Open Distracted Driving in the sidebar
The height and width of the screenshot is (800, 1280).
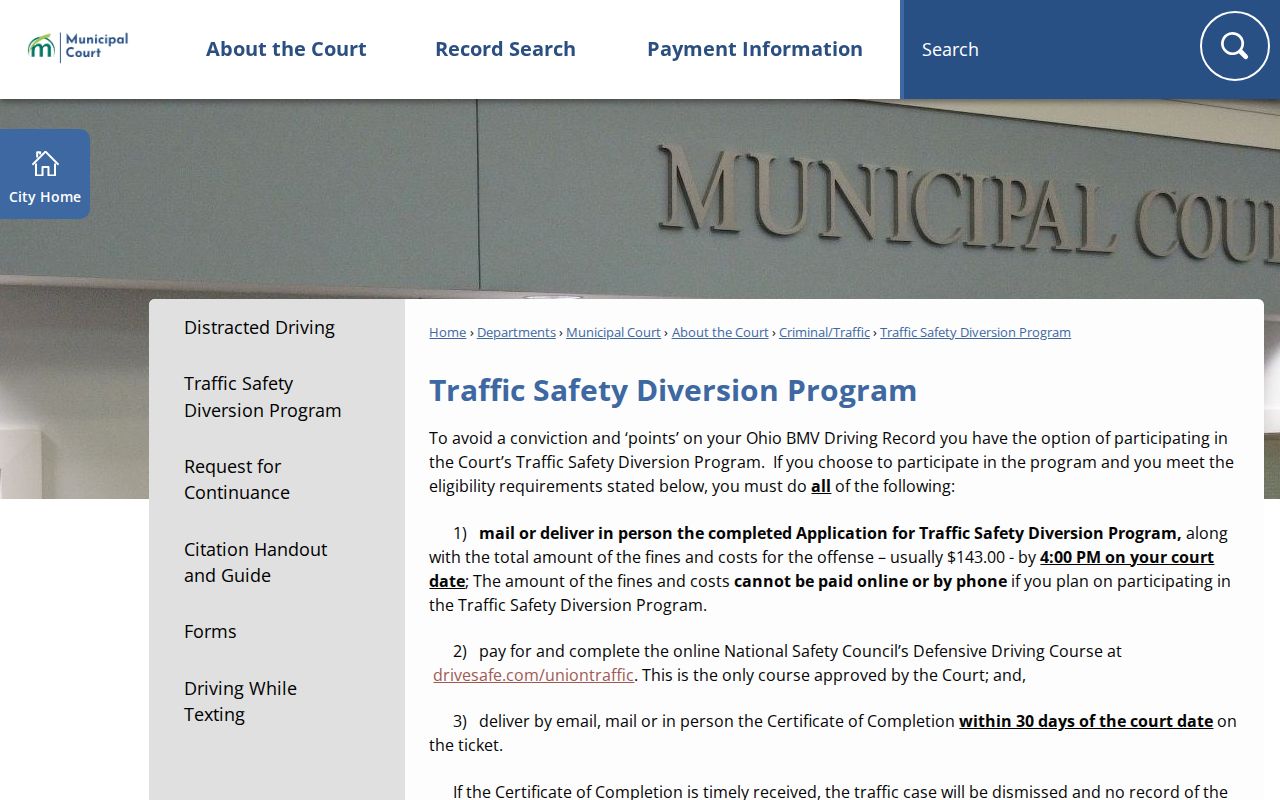(259, 327)
